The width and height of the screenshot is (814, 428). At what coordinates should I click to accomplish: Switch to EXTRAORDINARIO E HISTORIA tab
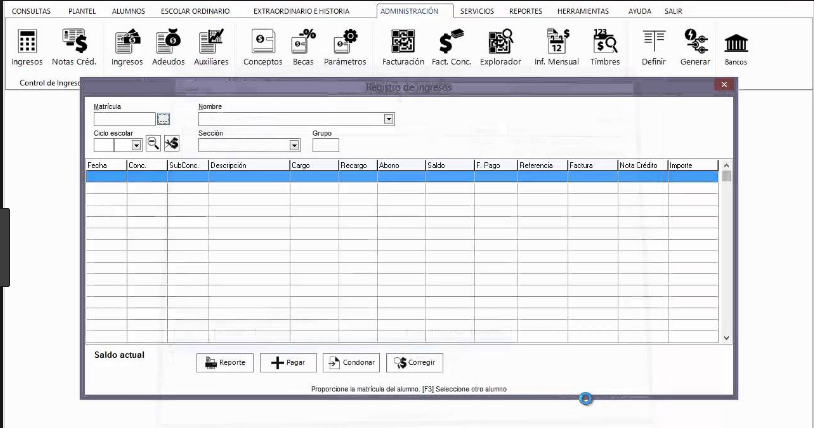click(302, 11)
